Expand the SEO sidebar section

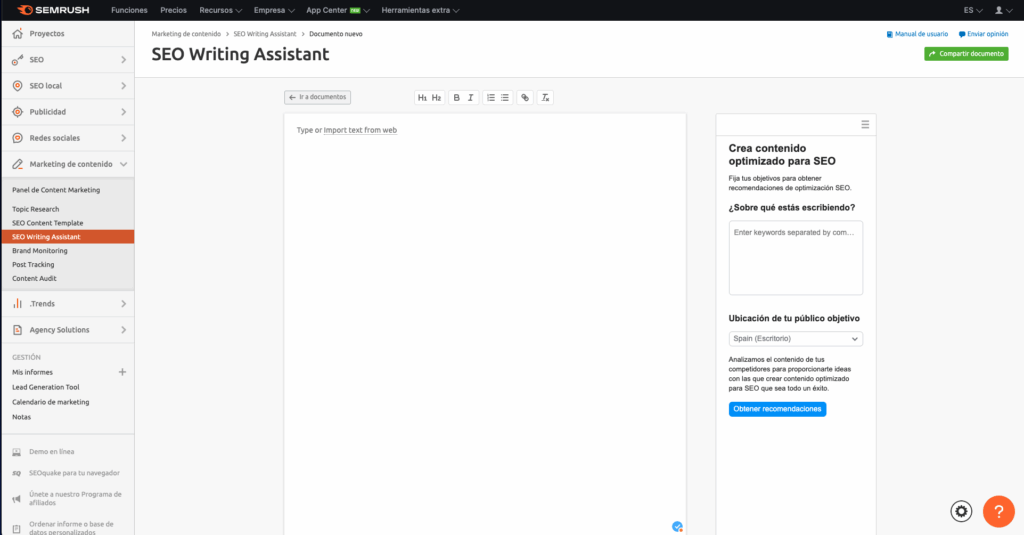point(123,59)
